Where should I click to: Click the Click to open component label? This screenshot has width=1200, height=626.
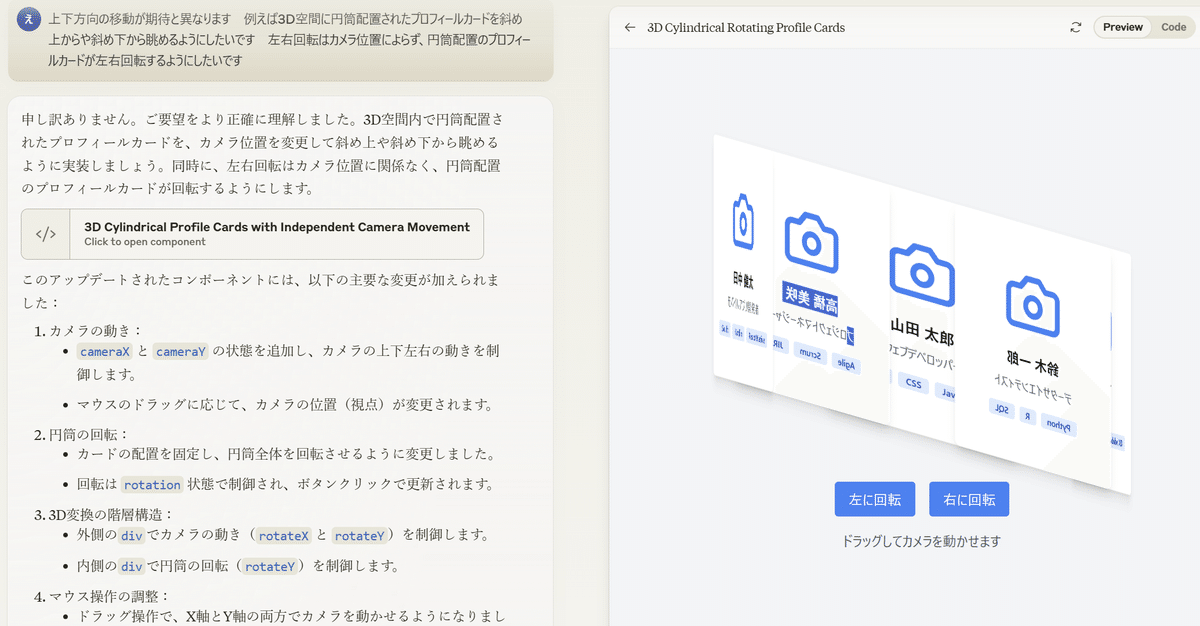point(145,242)
